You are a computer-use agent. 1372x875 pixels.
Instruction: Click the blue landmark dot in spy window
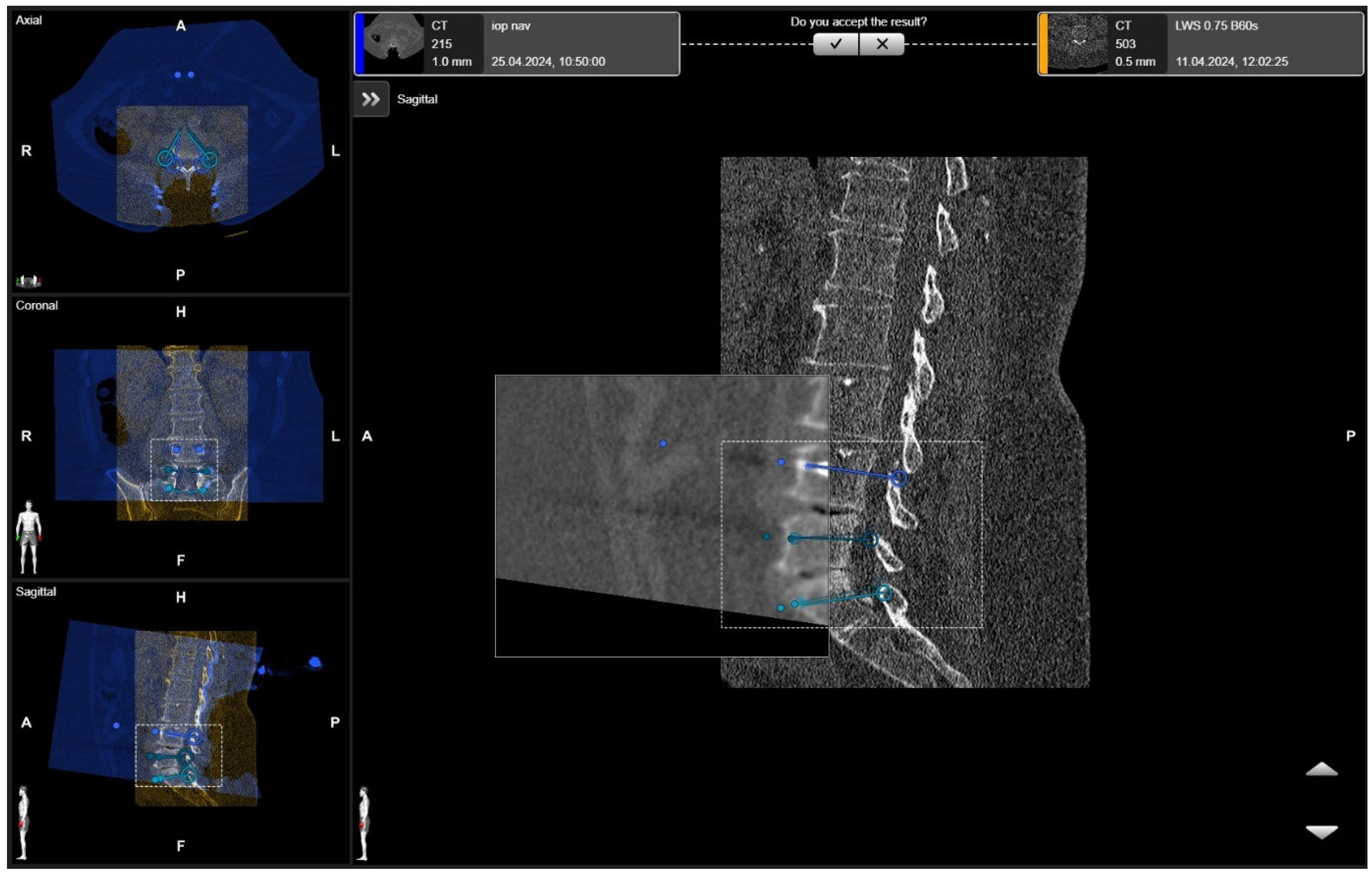[x=663, y=443]
